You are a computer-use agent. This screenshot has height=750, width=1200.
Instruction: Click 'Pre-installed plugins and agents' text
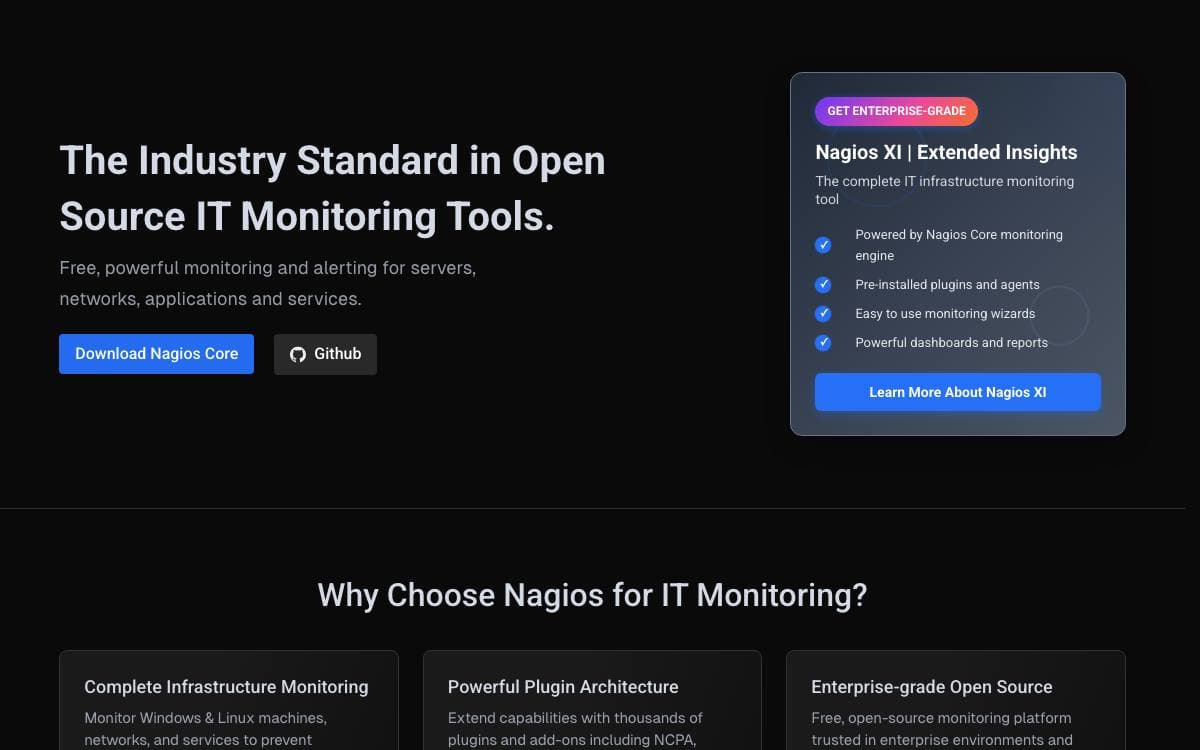(947, 285)
